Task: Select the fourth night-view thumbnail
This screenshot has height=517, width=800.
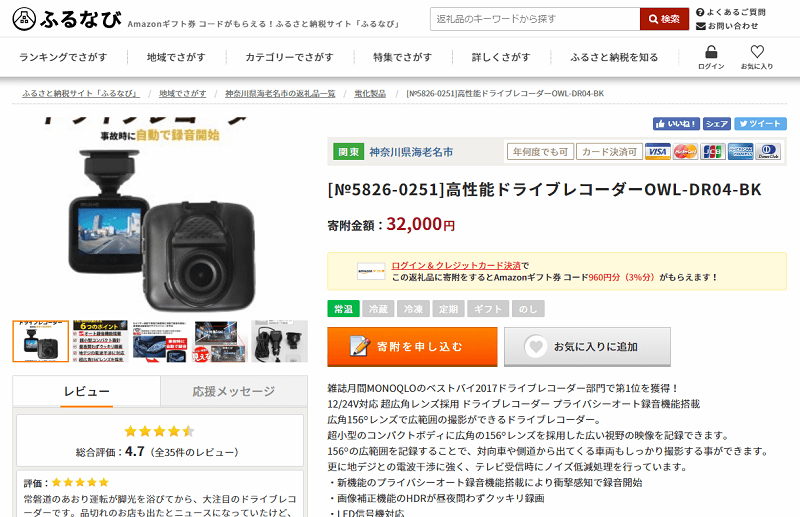Action: [x=219, y=341]
